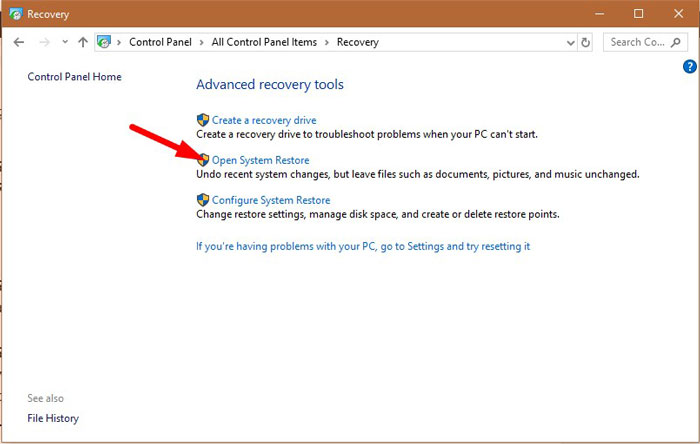The width and height of the screenshot is (700, 444).
Task: Open System Restore link
Action: tap(260, 160)
